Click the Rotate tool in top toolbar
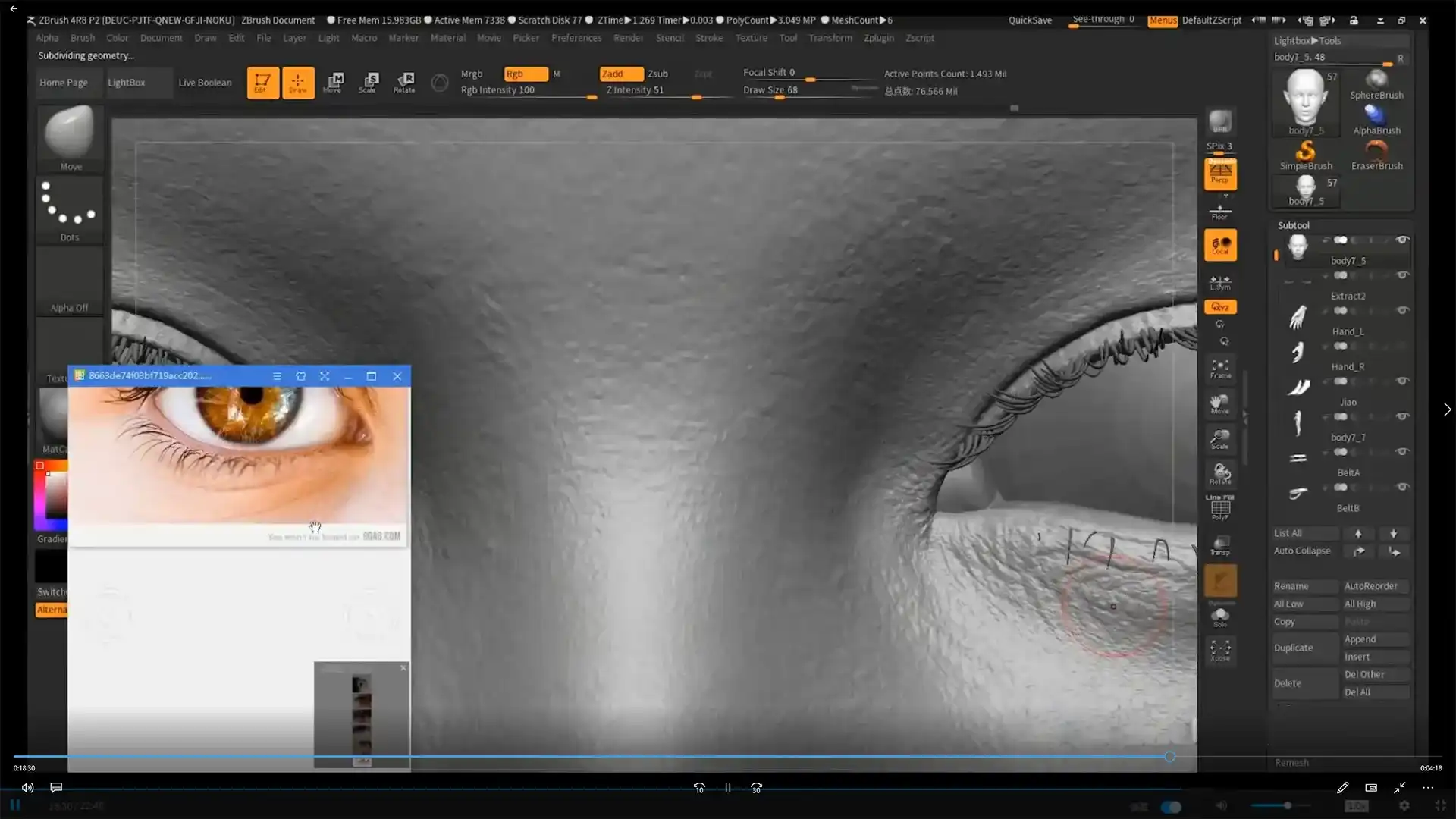This screenshot has height=819, width=1456. (x=404, y=82)
